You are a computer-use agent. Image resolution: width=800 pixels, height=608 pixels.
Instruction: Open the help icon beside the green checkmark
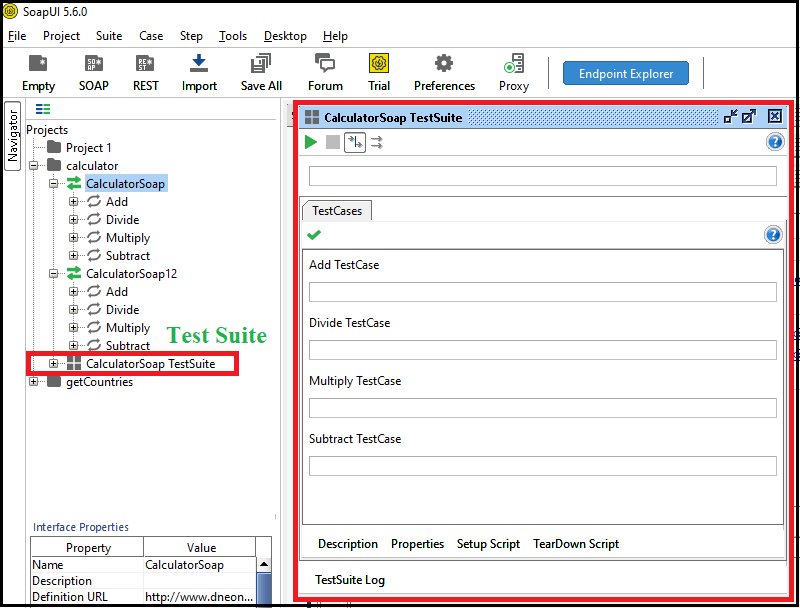pyautogui.click(x=773, y=235)
